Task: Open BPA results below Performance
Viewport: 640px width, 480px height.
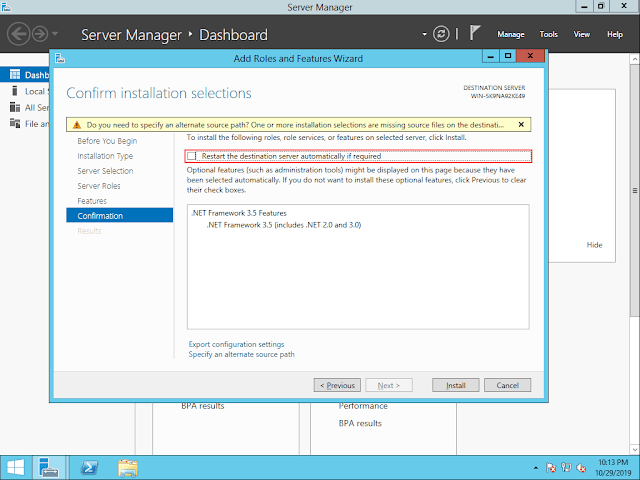Action: (360, 423)
